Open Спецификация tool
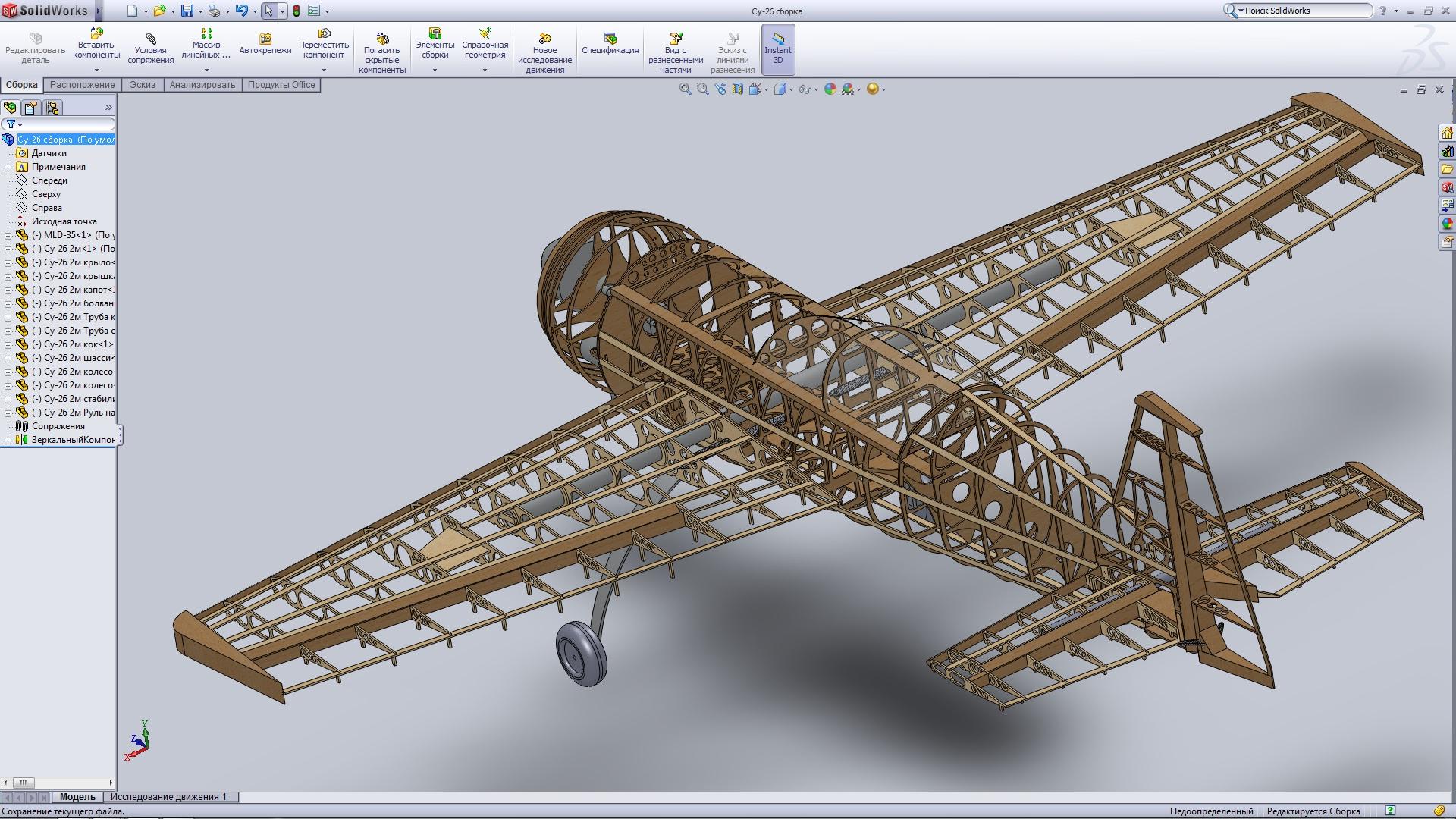1456x819 pixels. point(610,44)
